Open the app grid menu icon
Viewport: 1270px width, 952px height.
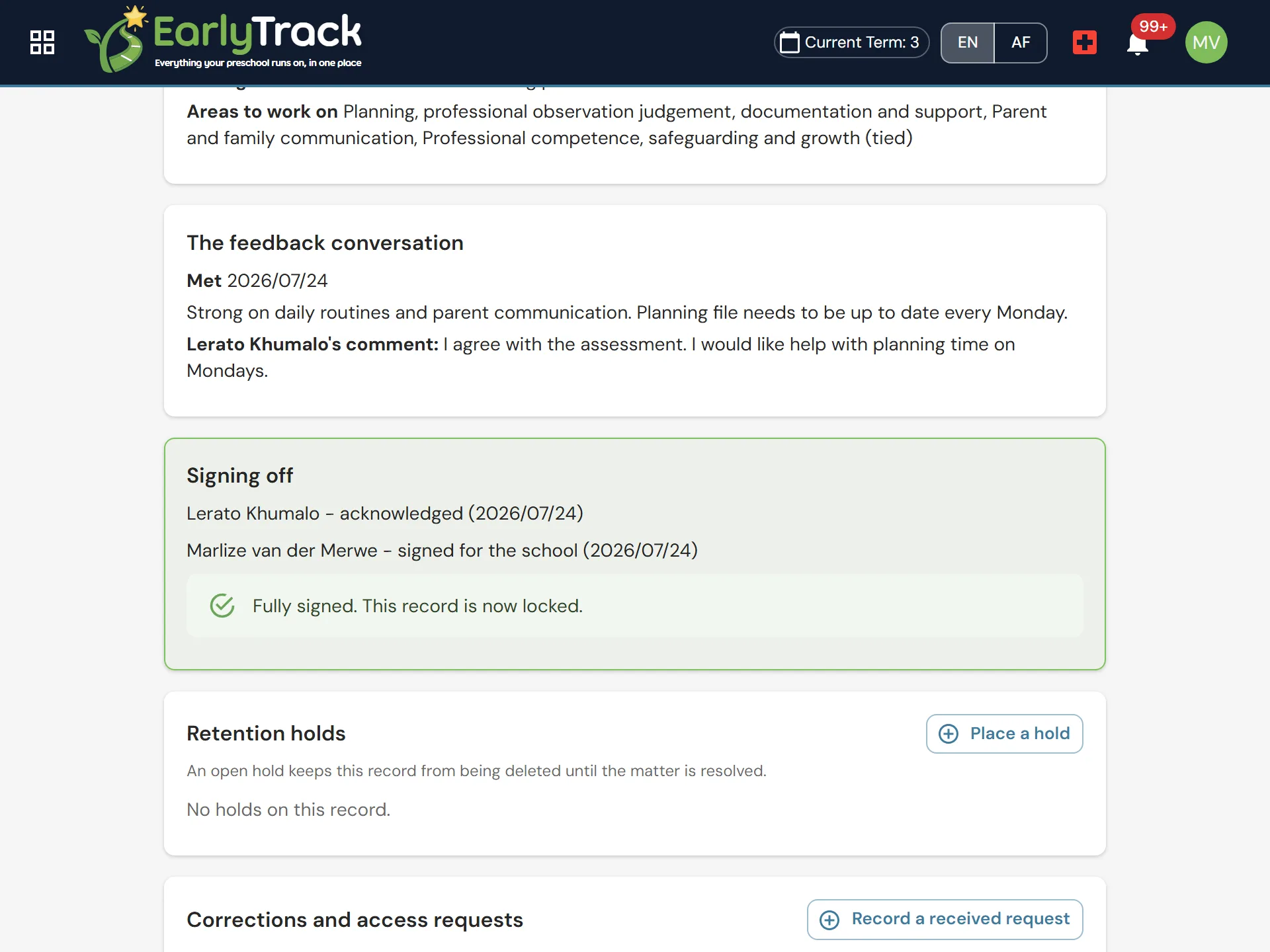[42, 42]
